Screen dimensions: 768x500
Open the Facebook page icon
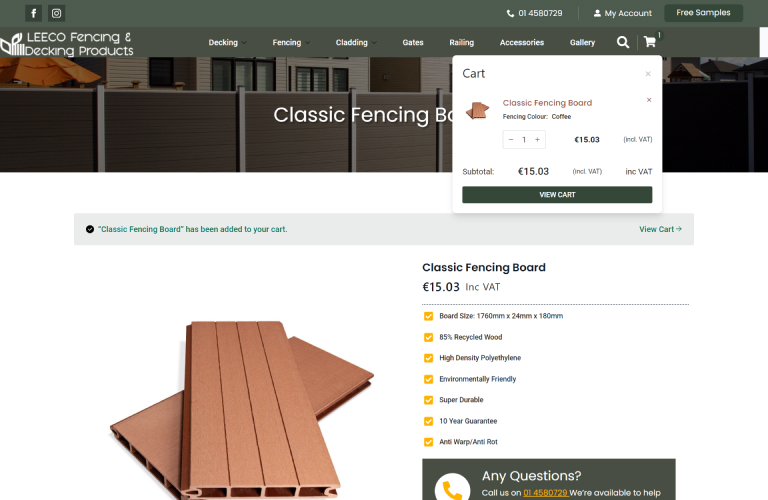coord(33,13)
